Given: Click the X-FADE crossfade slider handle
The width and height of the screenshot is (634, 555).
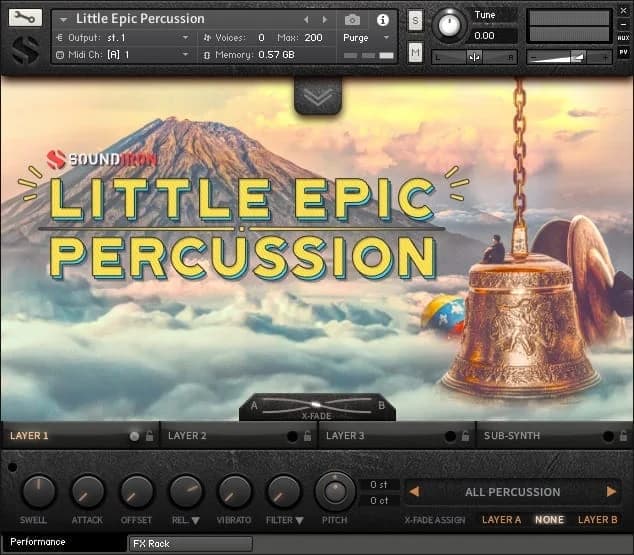Looking at the screenshot, I should [x=315, y=405].
